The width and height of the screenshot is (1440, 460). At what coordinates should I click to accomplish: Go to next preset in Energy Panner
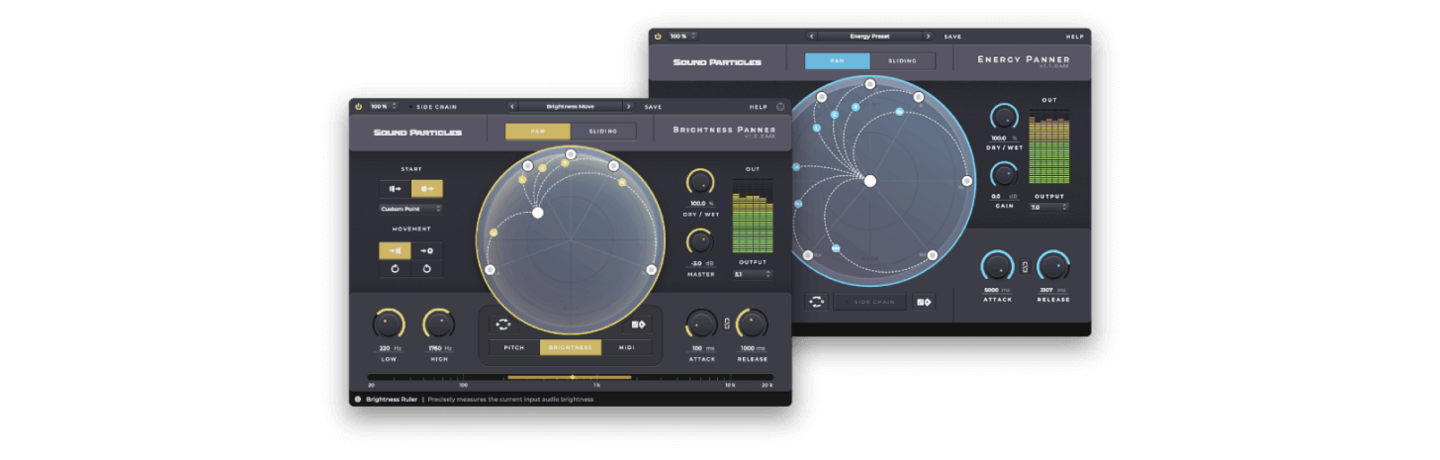tap(928, 36)
